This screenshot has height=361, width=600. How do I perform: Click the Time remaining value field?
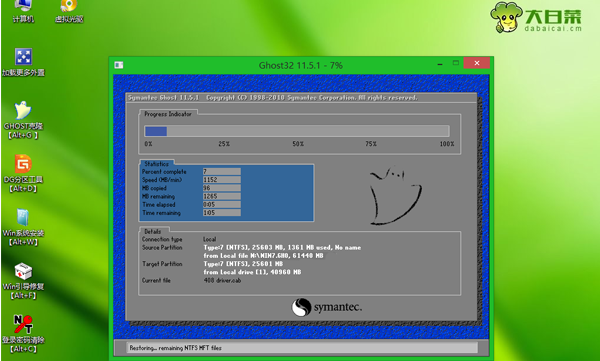[222, 212]
